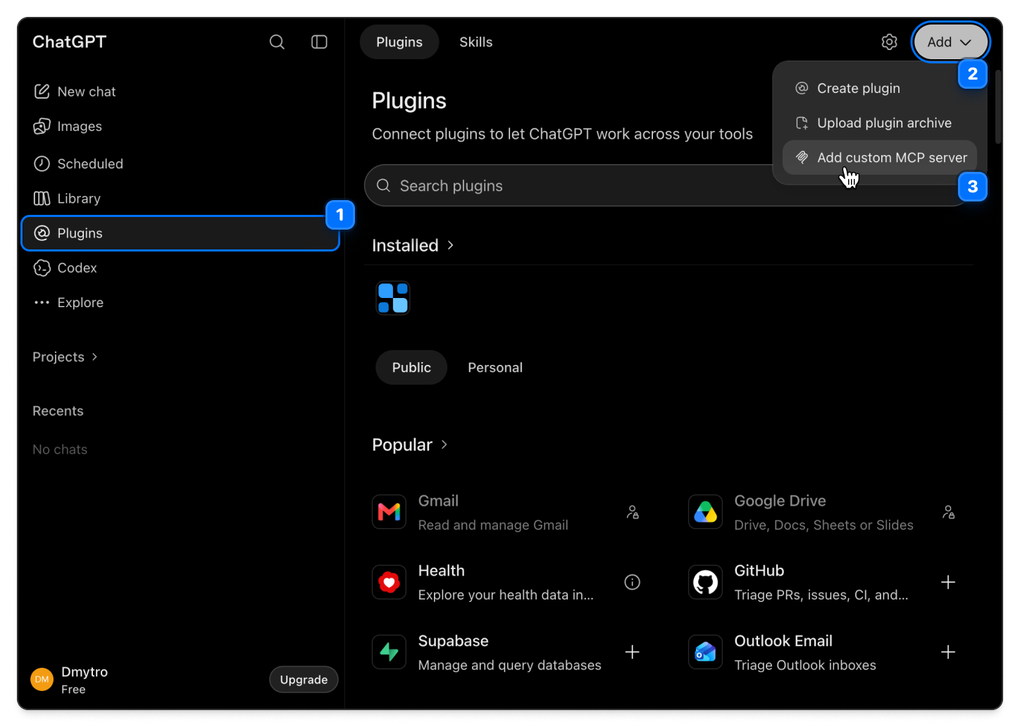This screenshot has height=727, width=1020.
Task: Expand the Popular section chevron
Action: coord(444,445)
